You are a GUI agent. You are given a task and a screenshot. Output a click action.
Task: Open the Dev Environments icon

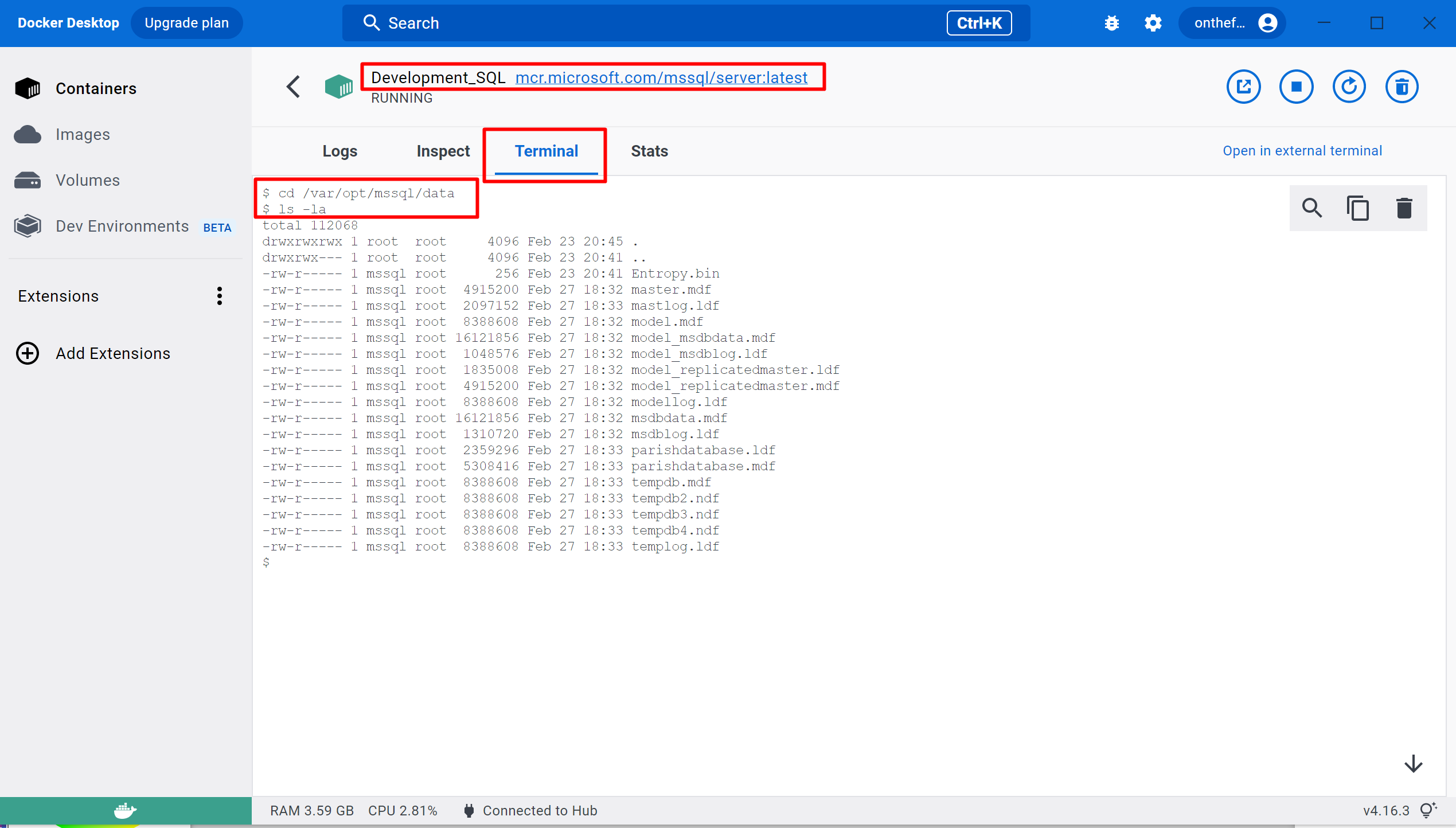[x=28, y=226]
